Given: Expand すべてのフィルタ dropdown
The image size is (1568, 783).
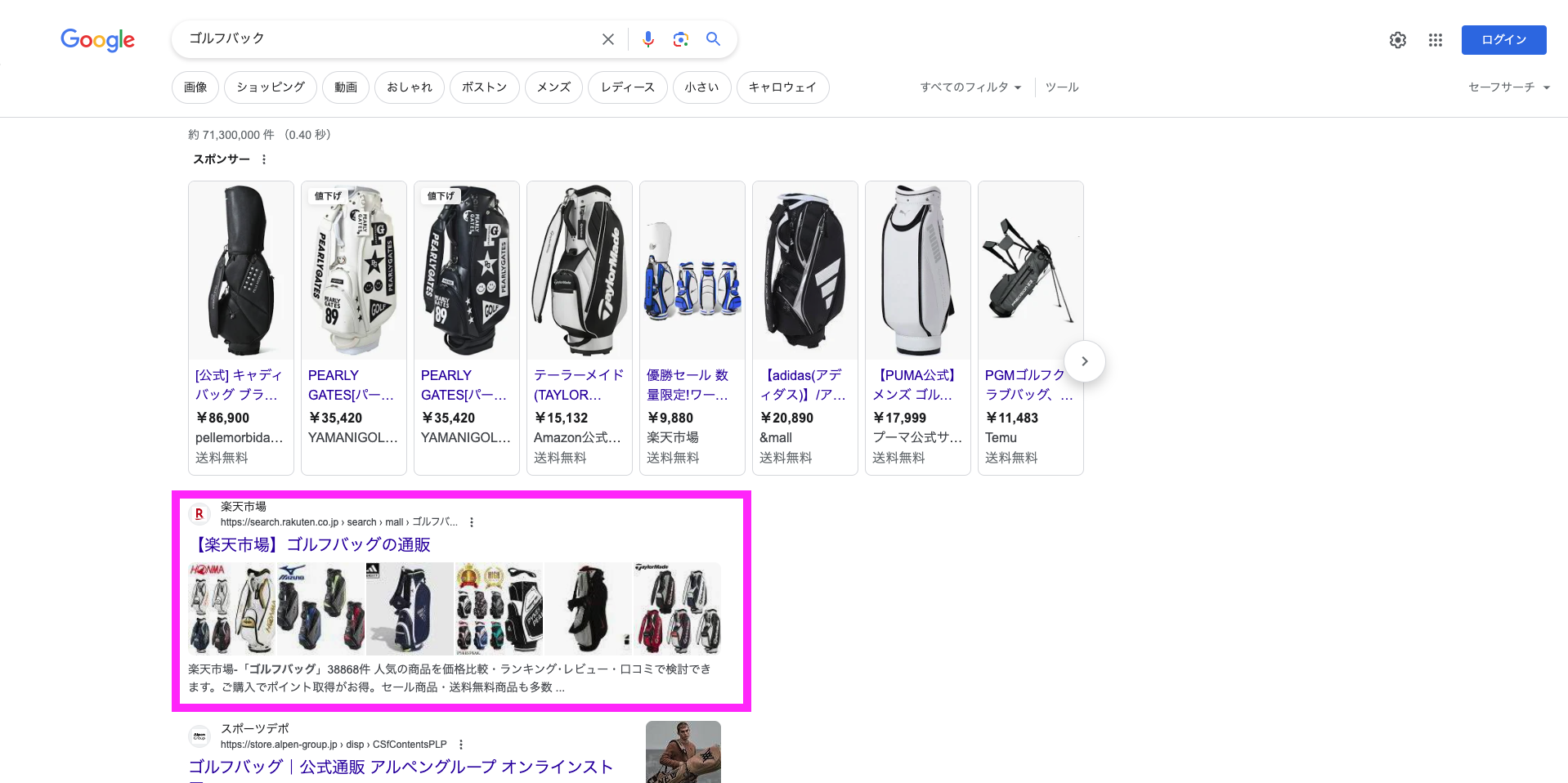Looking at the screenshot, I should point(970,87).
